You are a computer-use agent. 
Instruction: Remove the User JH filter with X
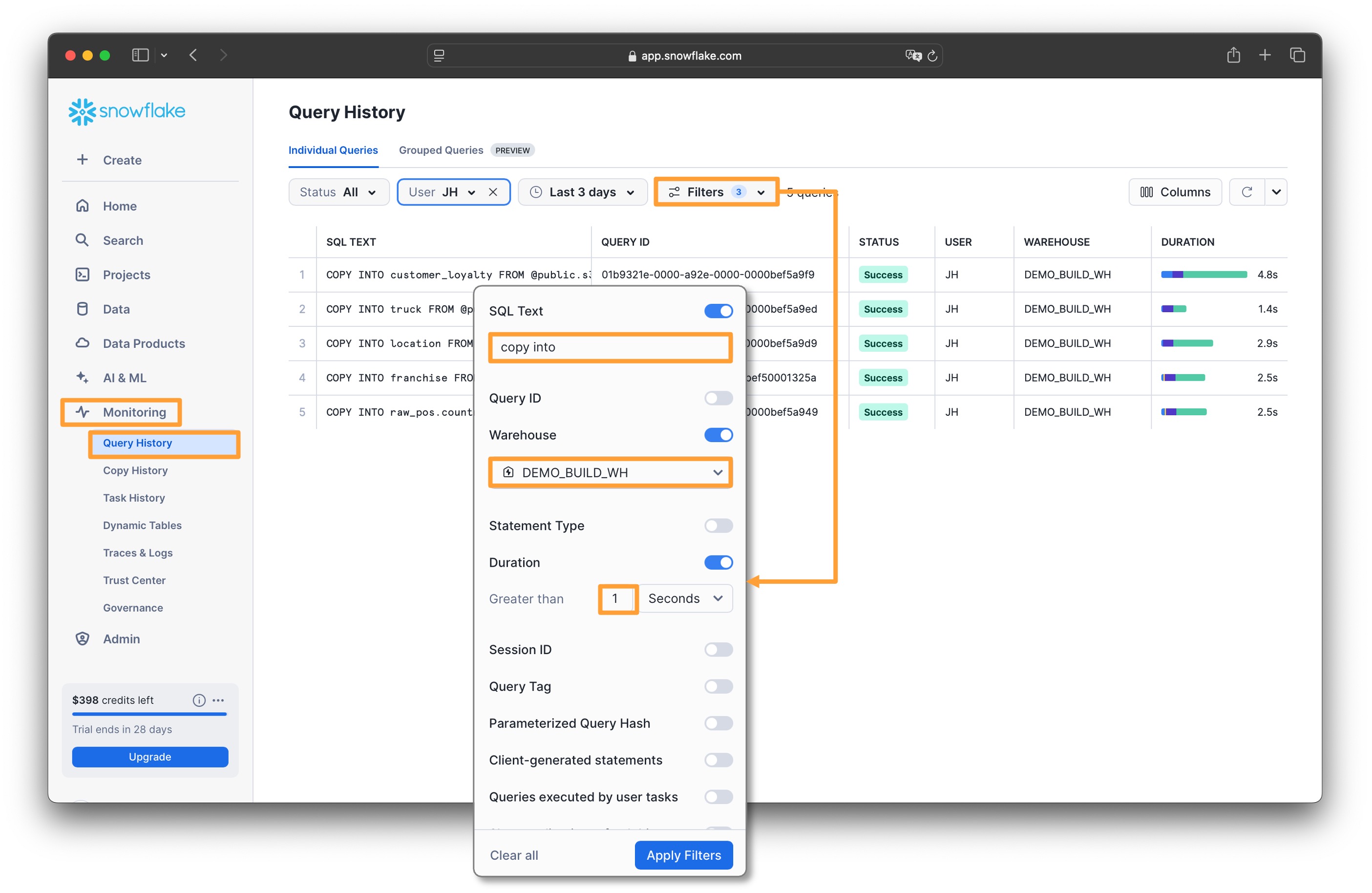tap(493, 192)
